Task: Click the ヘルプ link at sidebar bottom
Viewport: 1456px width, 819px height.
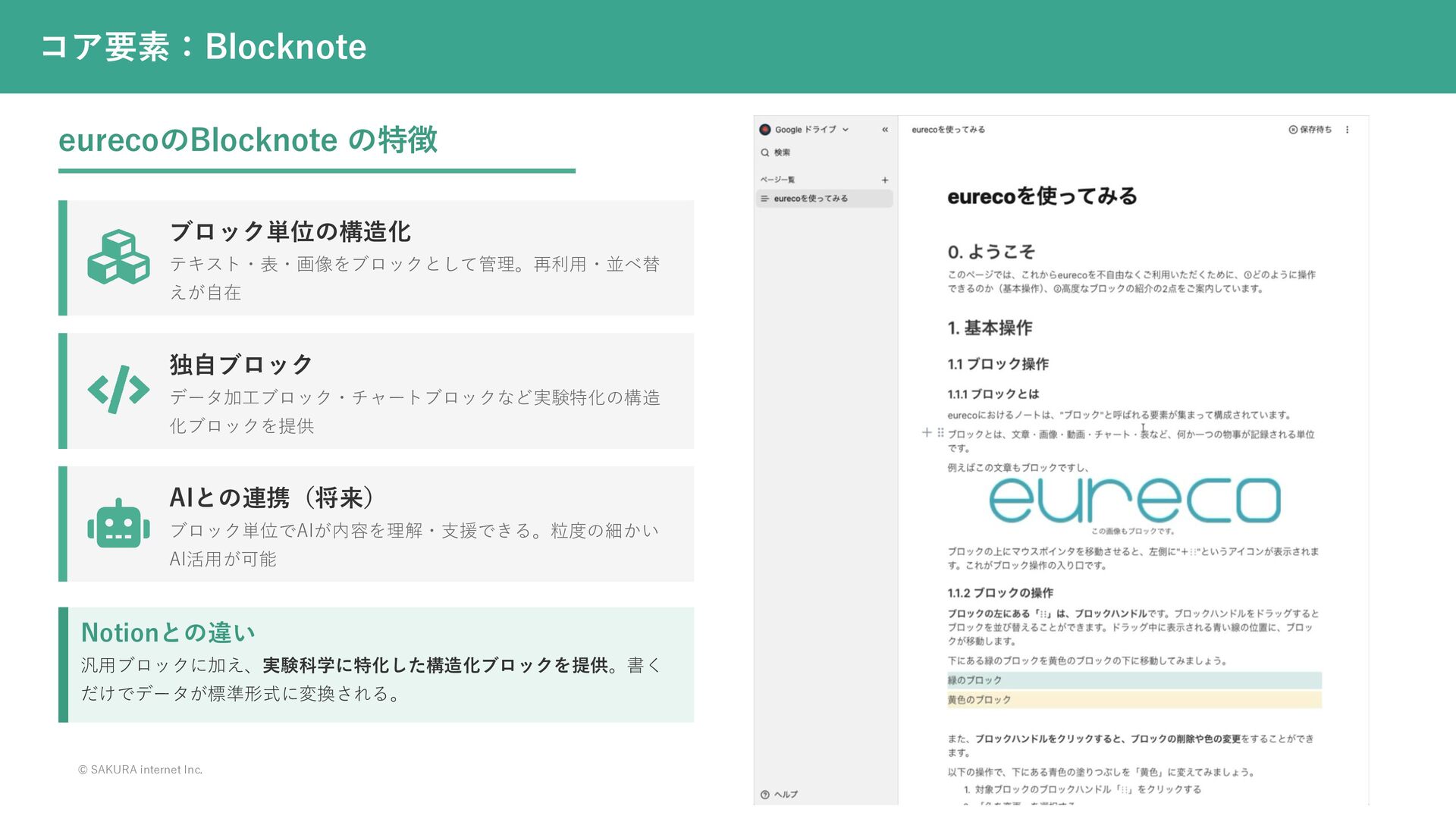Action: (786, 795)
